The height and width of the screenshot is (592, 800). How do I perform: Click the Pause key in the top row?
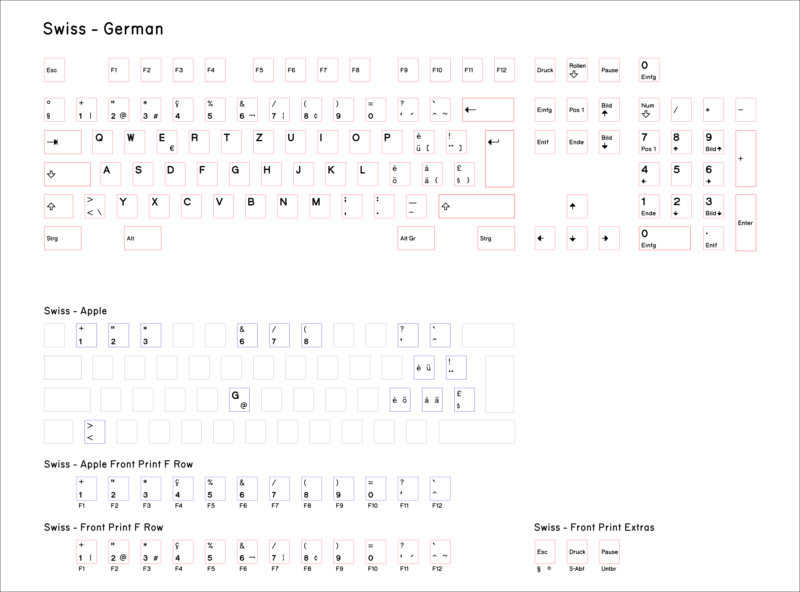[609, 70]
